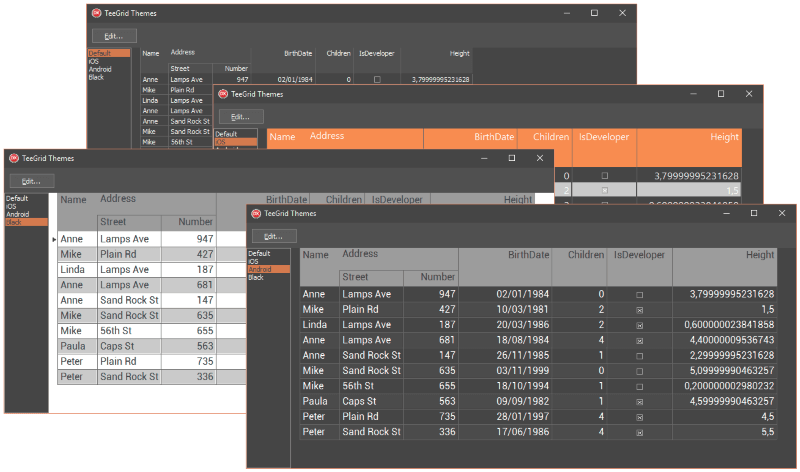Click Edit... button in the front window

coord(274,236)
